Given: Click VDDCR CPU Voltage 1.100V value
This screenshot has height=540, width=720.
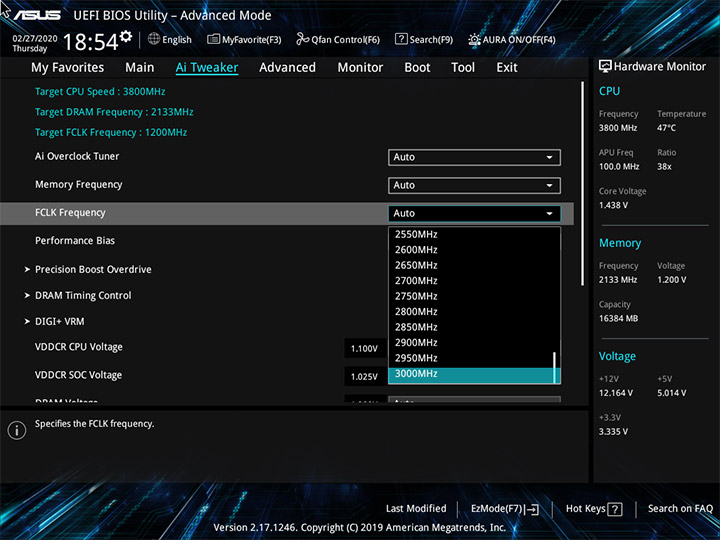Looking at the screenshot, I should point(365,349).
